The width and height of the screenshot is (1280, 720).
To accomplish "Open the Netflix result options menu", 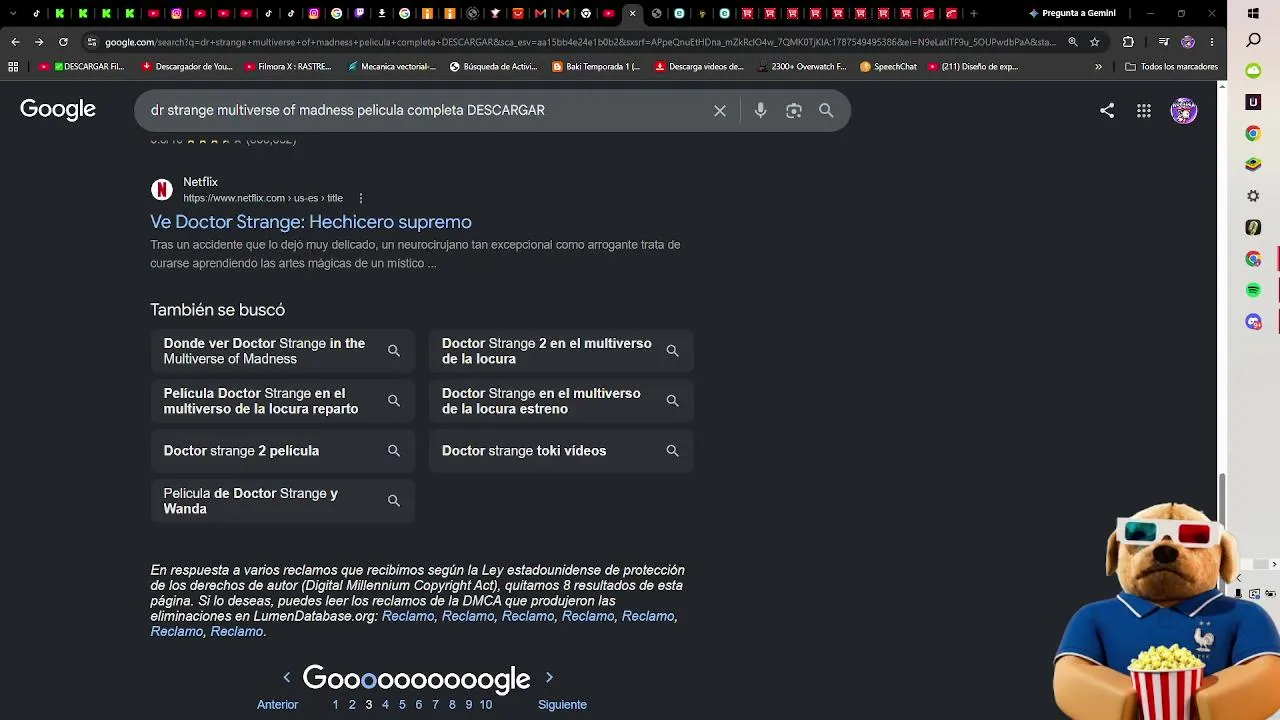I will point(361,198).
